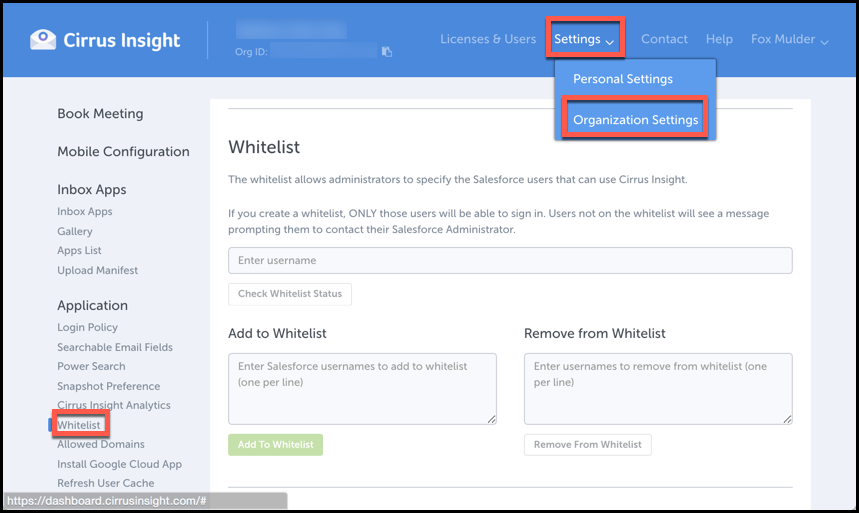Expand the Fox Mulder account menu
This screenshot has width=859, height=513.
coord(789,39)
